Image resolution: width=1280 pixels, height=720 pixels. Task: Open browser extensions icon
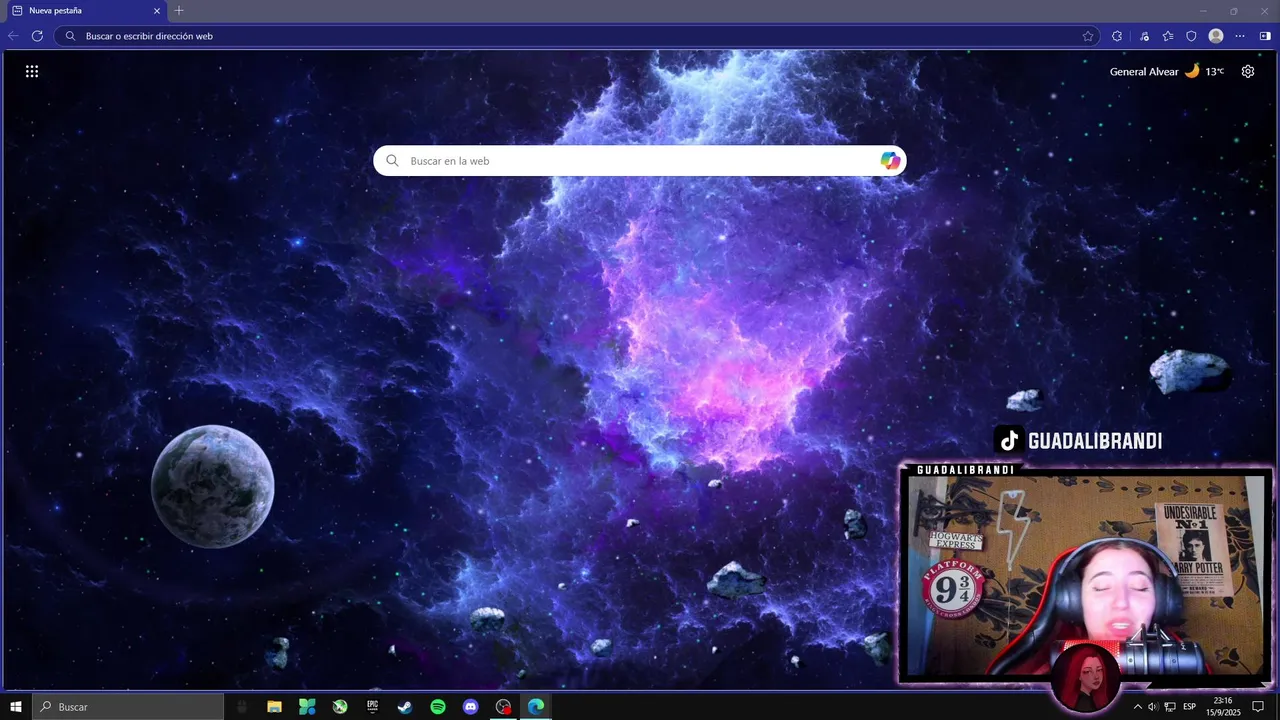click(x=1117, y=36)
